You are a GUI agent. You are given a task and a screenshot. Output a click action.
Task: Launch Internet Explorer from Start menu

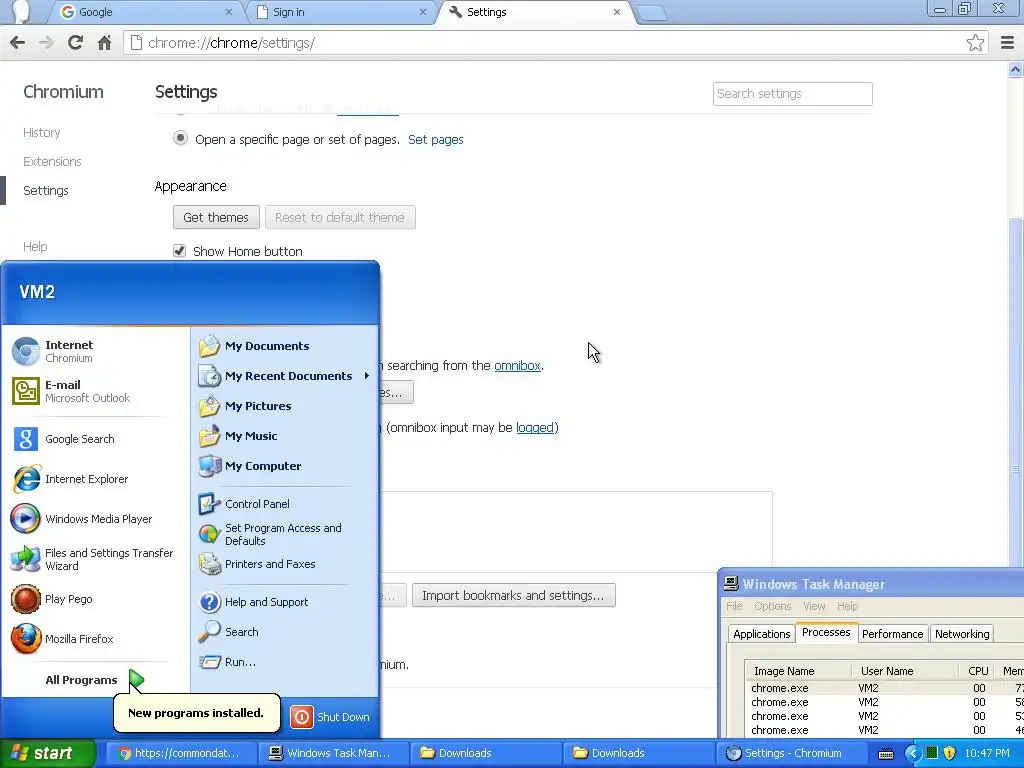coord(95,479)
